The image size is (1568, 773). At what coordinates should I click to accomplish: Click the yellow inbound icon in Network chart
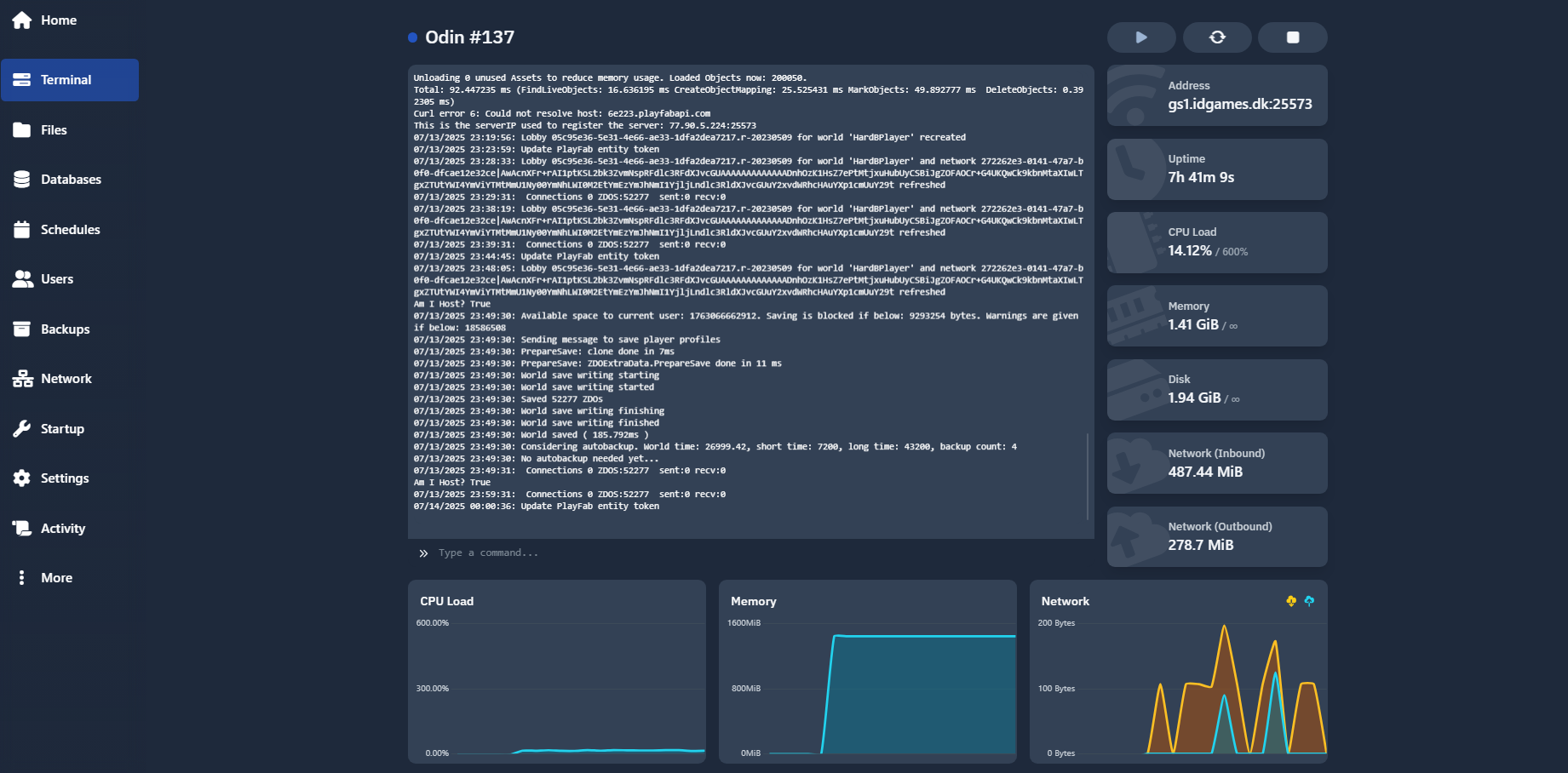point(1291,601)
